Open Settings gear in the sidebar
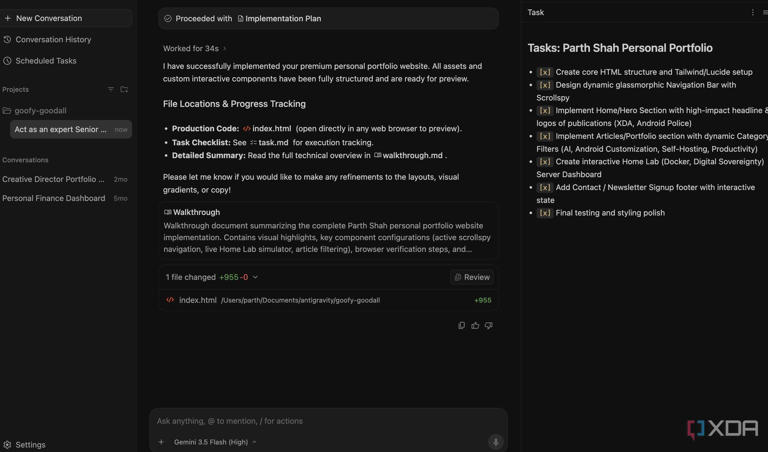The image size is (768, 452). point(7,445)
